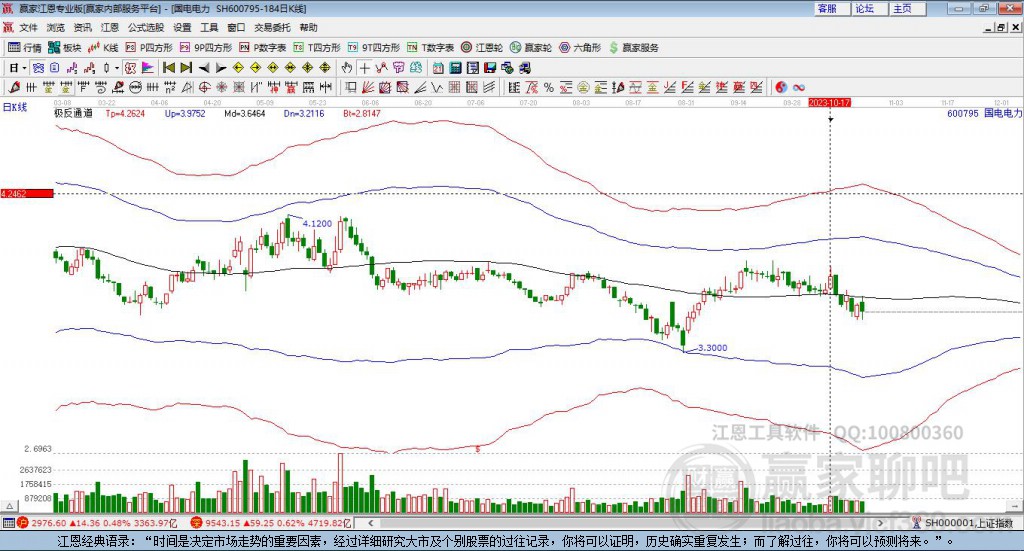This screenshot has width=1024, height=551.
Task: Open 赢家服务 service link
Action: click(633, 48)
